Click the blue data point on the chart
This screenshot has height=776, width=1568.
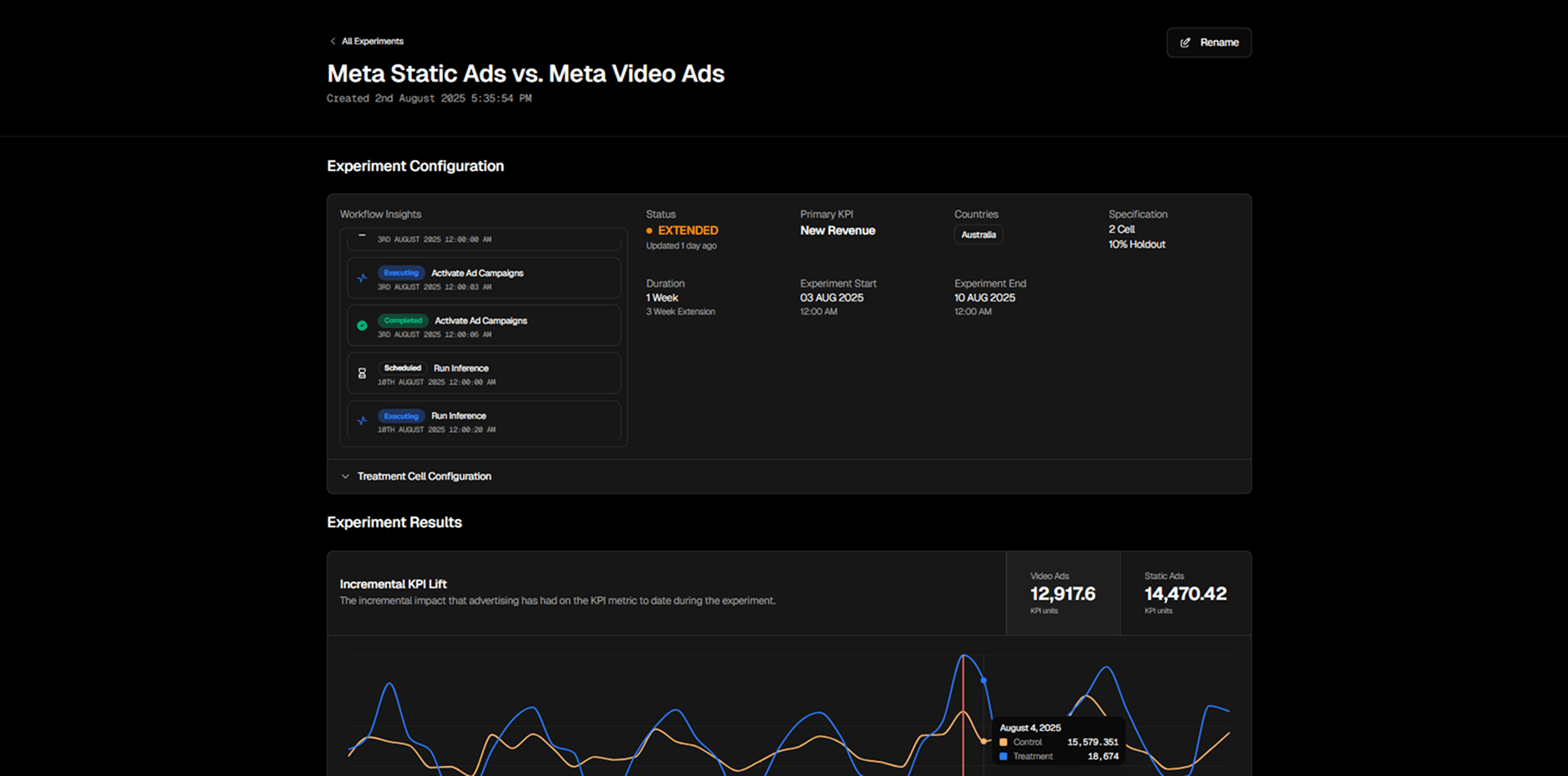pos(983,681)
